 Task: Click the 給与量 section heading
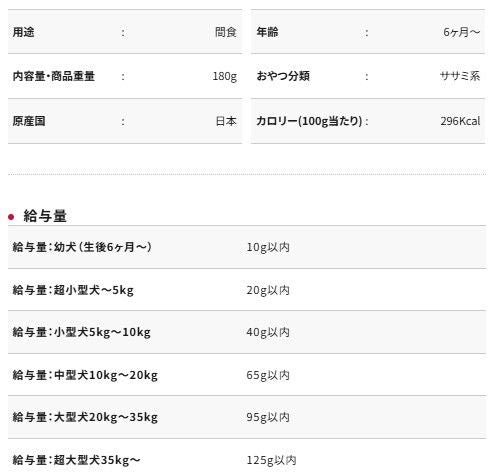[45, 216]
